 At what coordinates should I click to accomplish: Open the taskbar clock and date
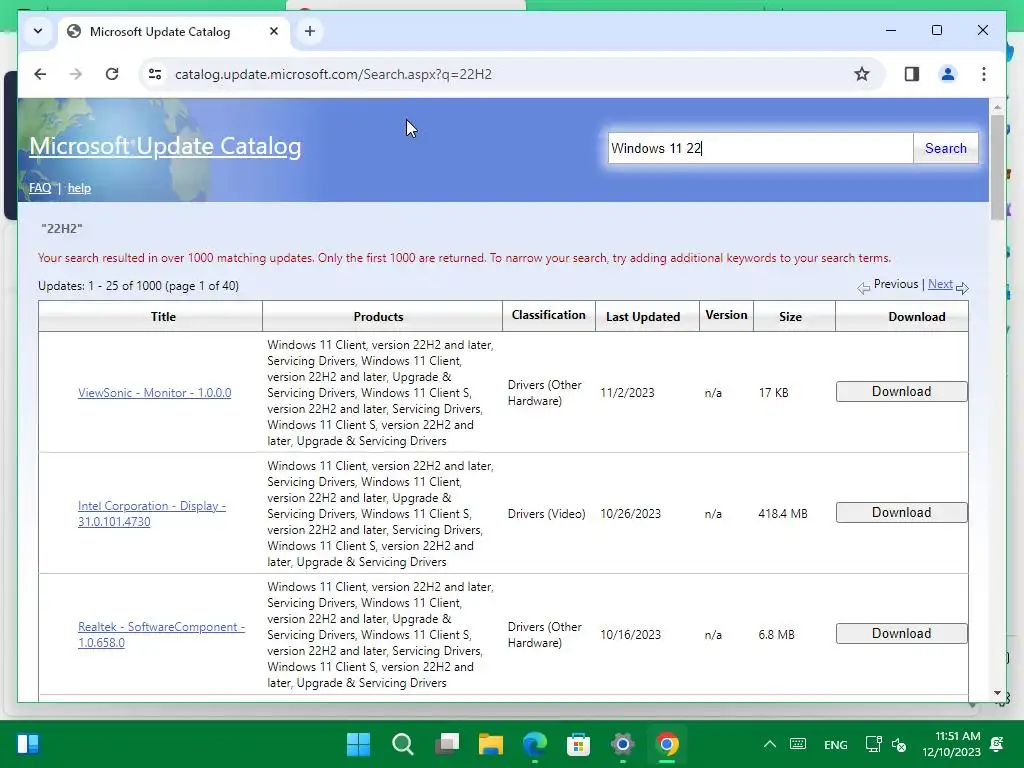point(952,744)
